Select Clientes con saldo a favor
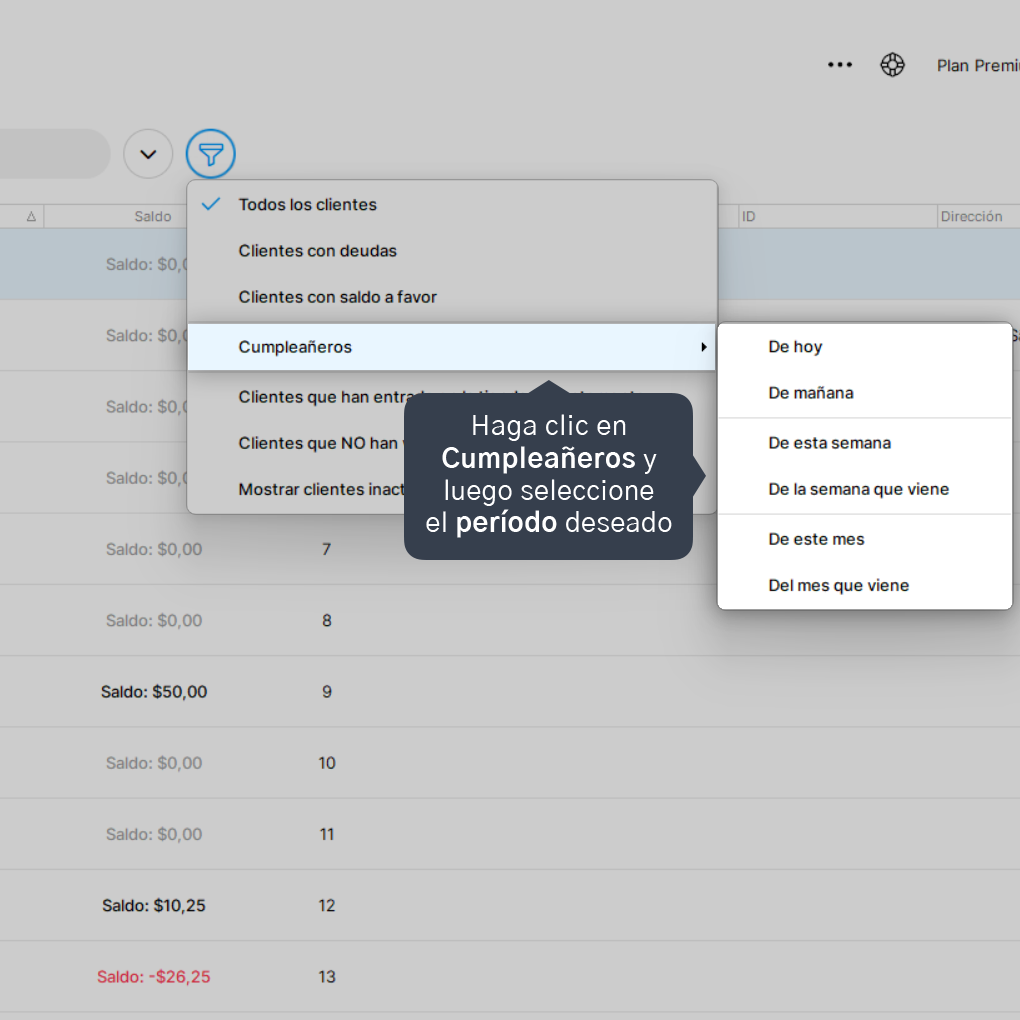Screen dimensions: 1020x1020 [x=452, y=297]
